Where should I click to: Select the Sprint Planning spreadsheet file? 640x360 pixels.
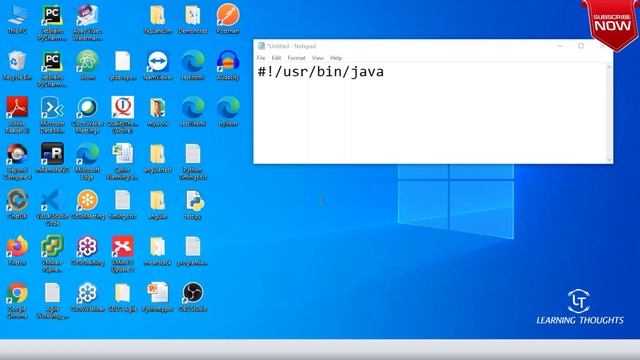coord(122,162)
